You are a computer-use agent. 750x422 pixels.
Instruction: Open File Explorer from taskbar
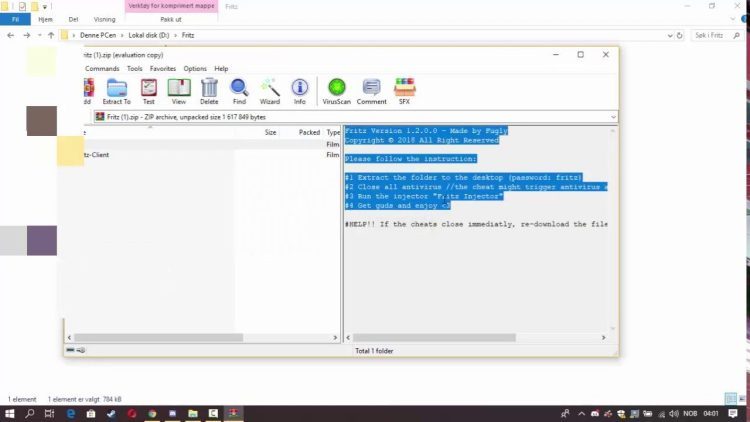[193, 413]
